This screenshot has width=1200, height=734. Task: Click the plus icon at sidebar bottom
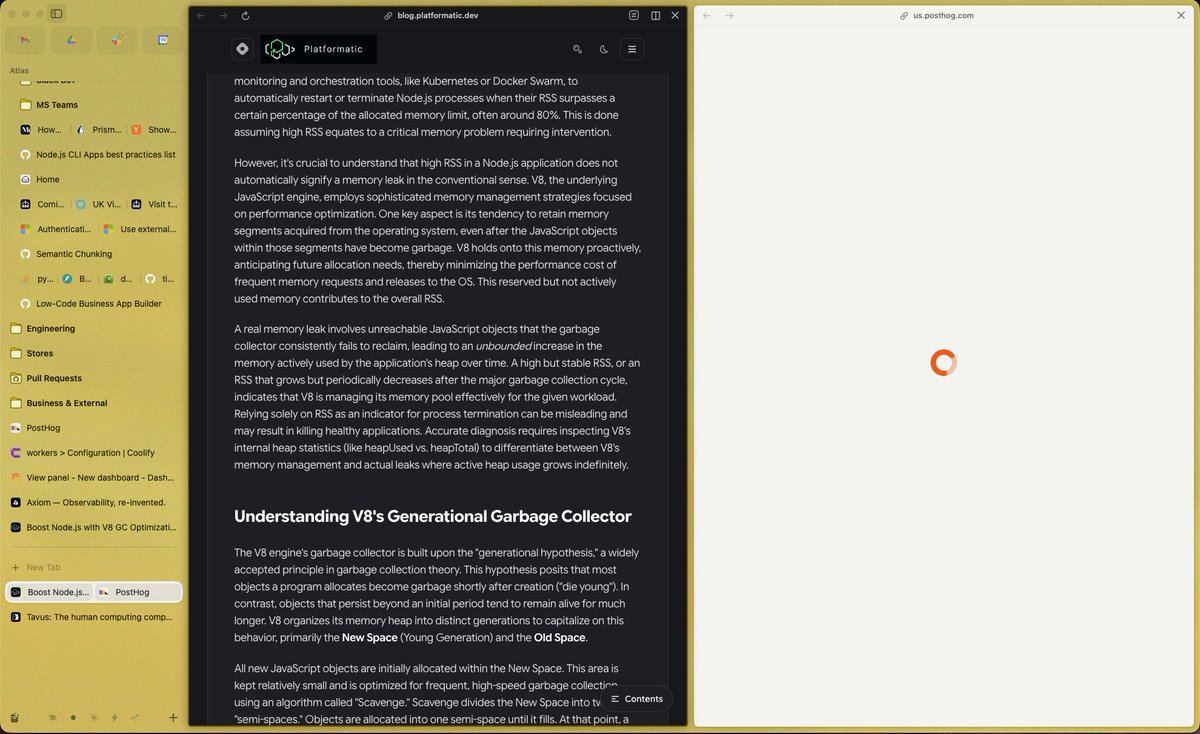pos(173,718)
